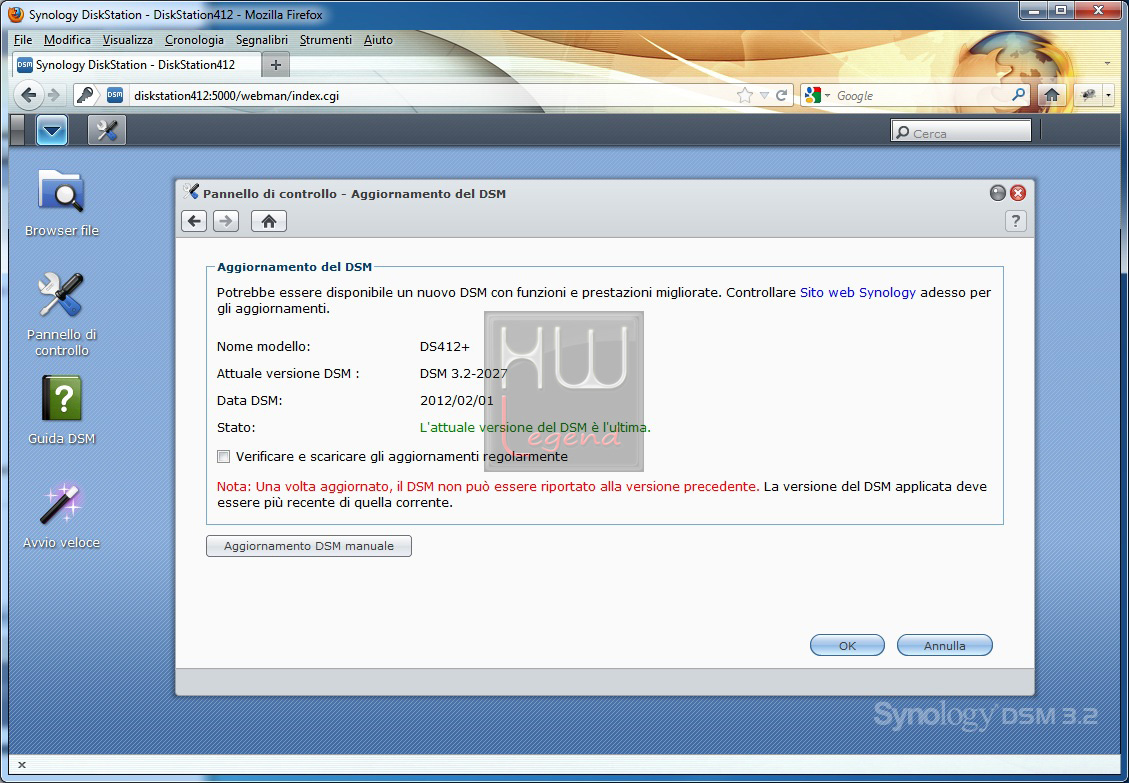Confirm with the OK button
This screenshot has height=783, width=1129.
[x=847, y=645]
